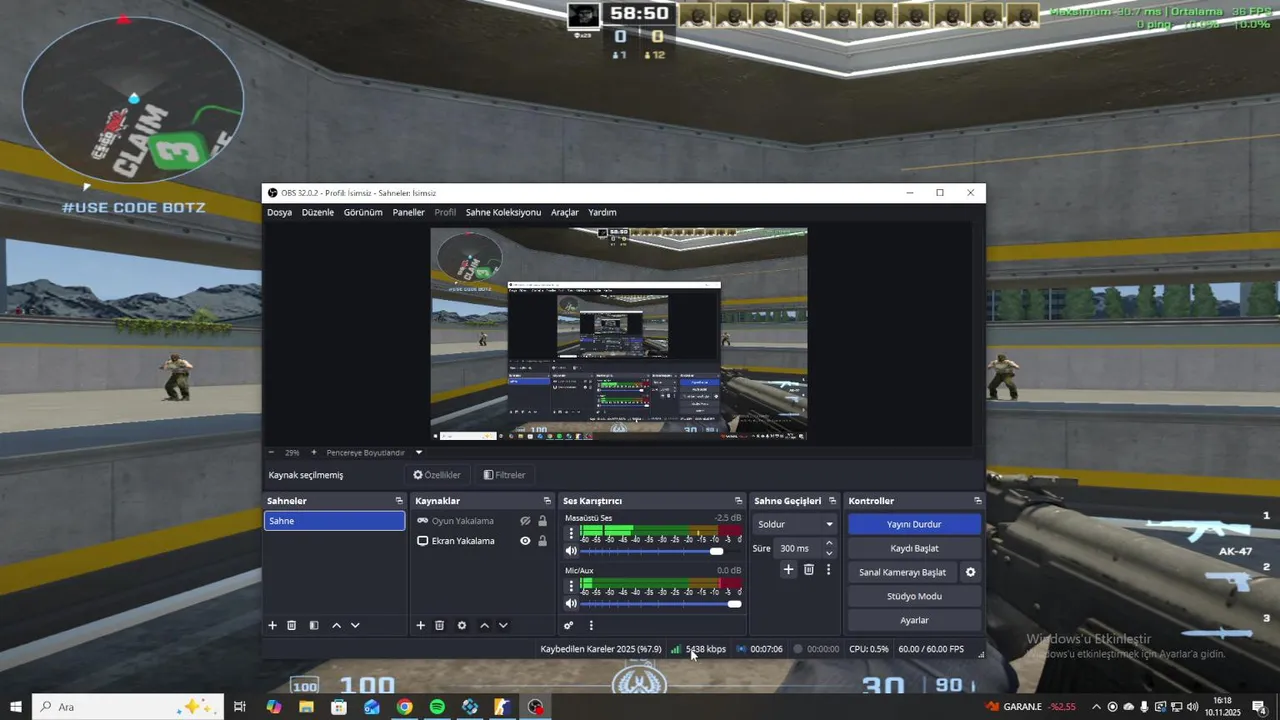The width and height of the screenshot is (1280, 720).
Task: Toggle lock on Oyun Yakalama source
Action: pyautogui.click(x=542, y=521)
